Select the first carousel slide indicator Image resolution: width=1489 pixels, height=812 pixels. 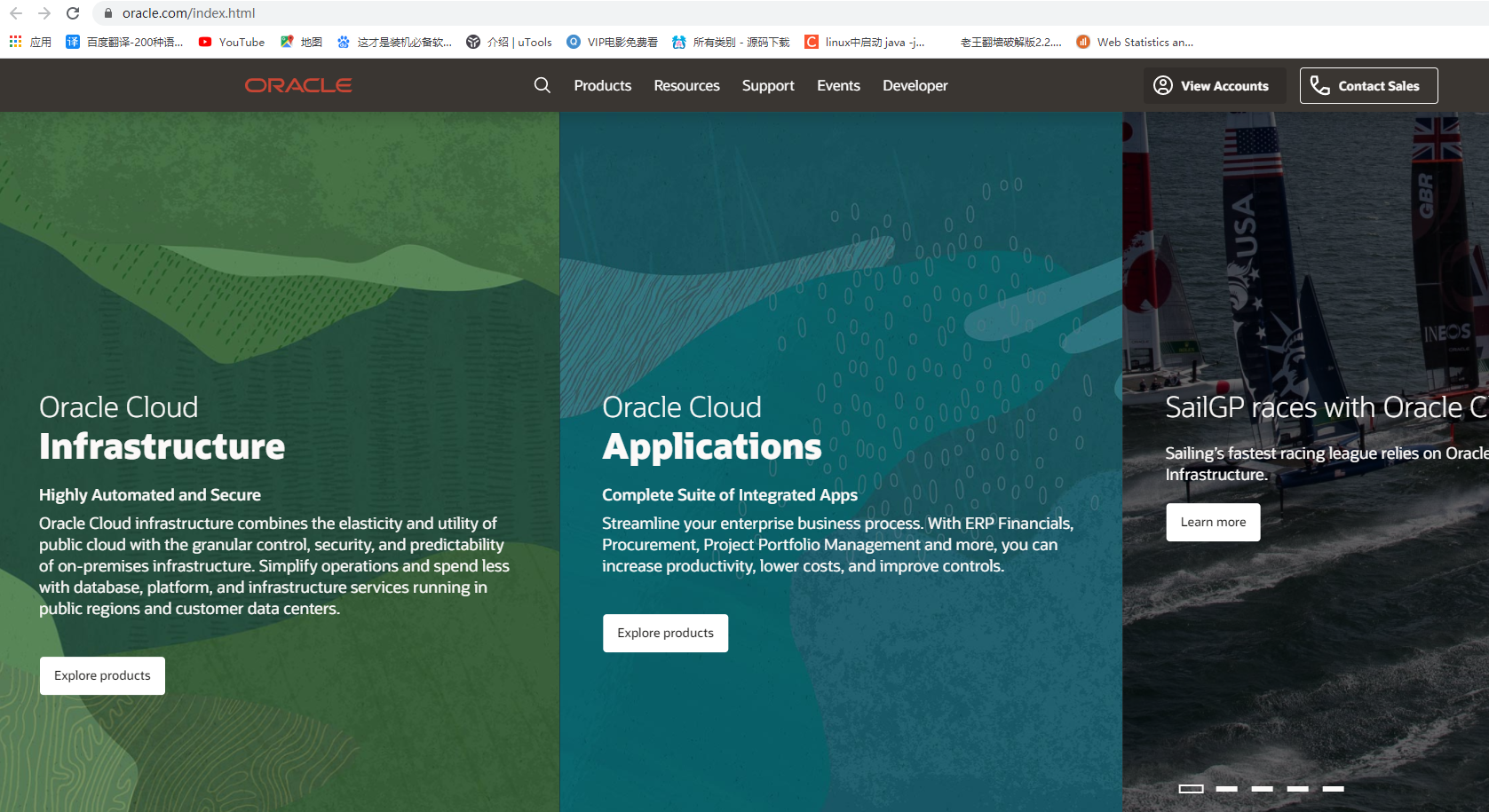click(x=1192, y=788)
